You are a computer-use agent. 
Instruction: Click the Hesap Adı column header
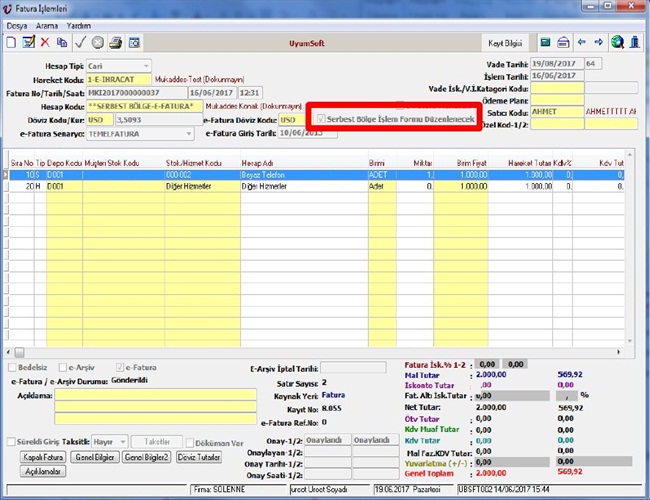point(257,163)
